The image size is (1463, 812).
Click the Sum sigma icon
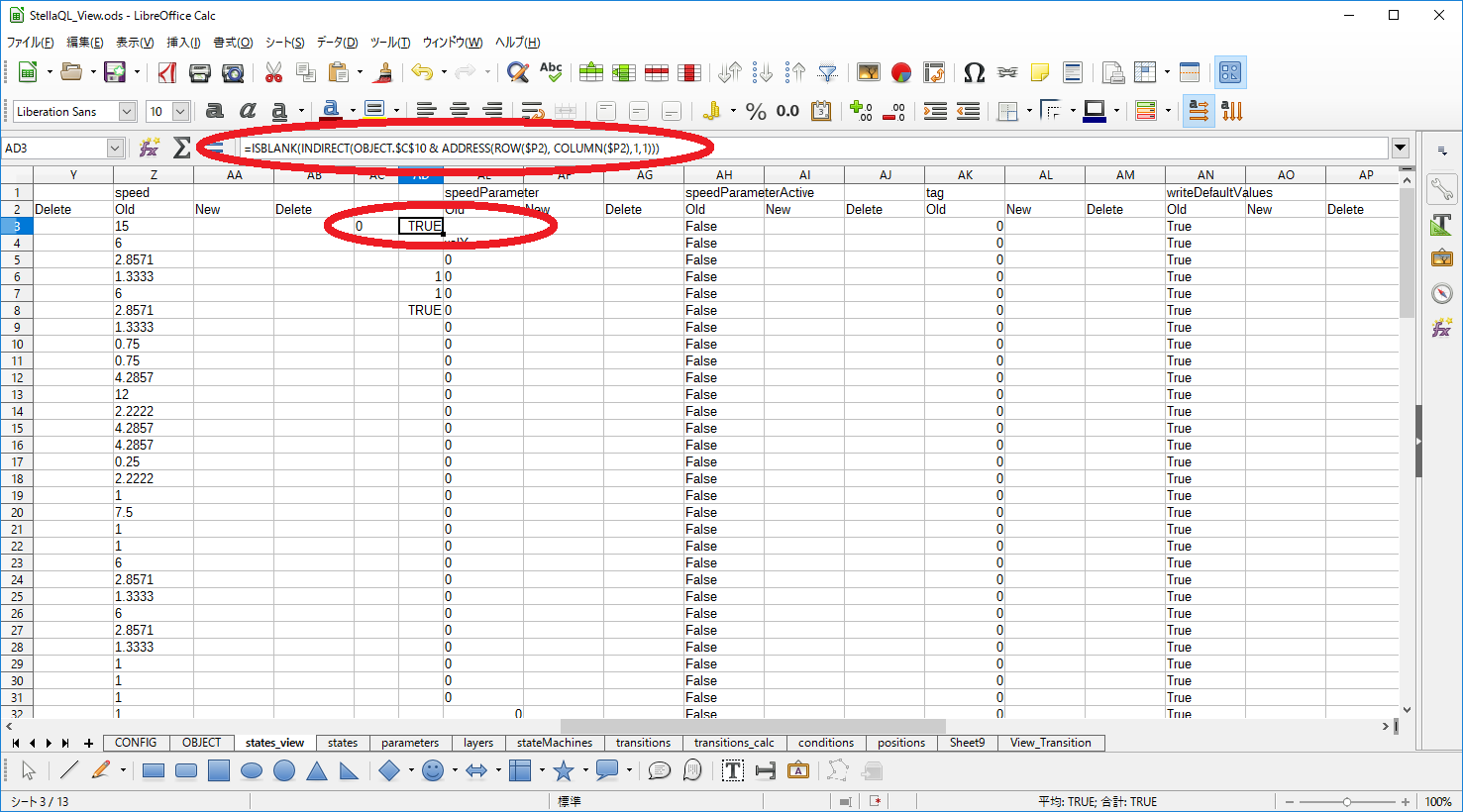(181, 148)
